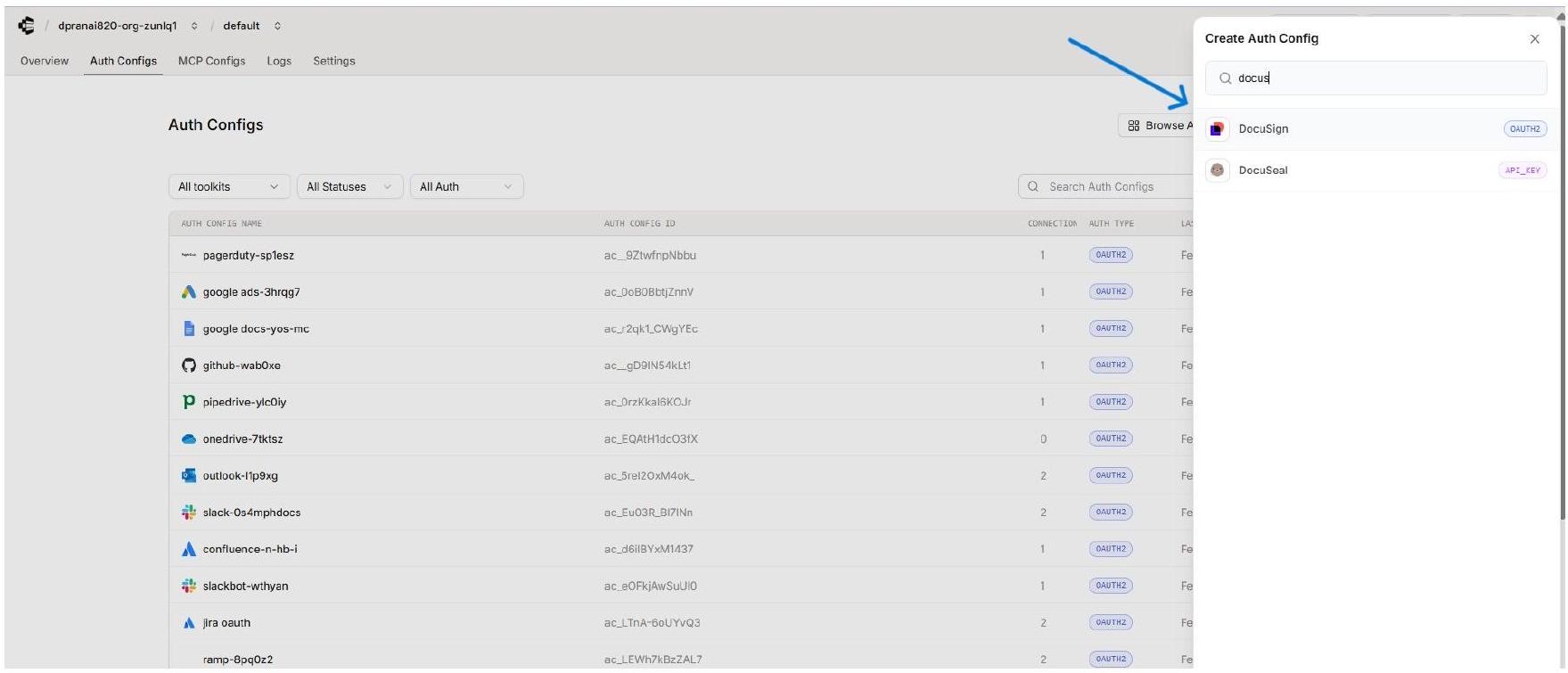Screen dimensions: 1568x673
Task: Click the PagerDuty icon in pagerduty-sp1esz row
Action: 188,255
